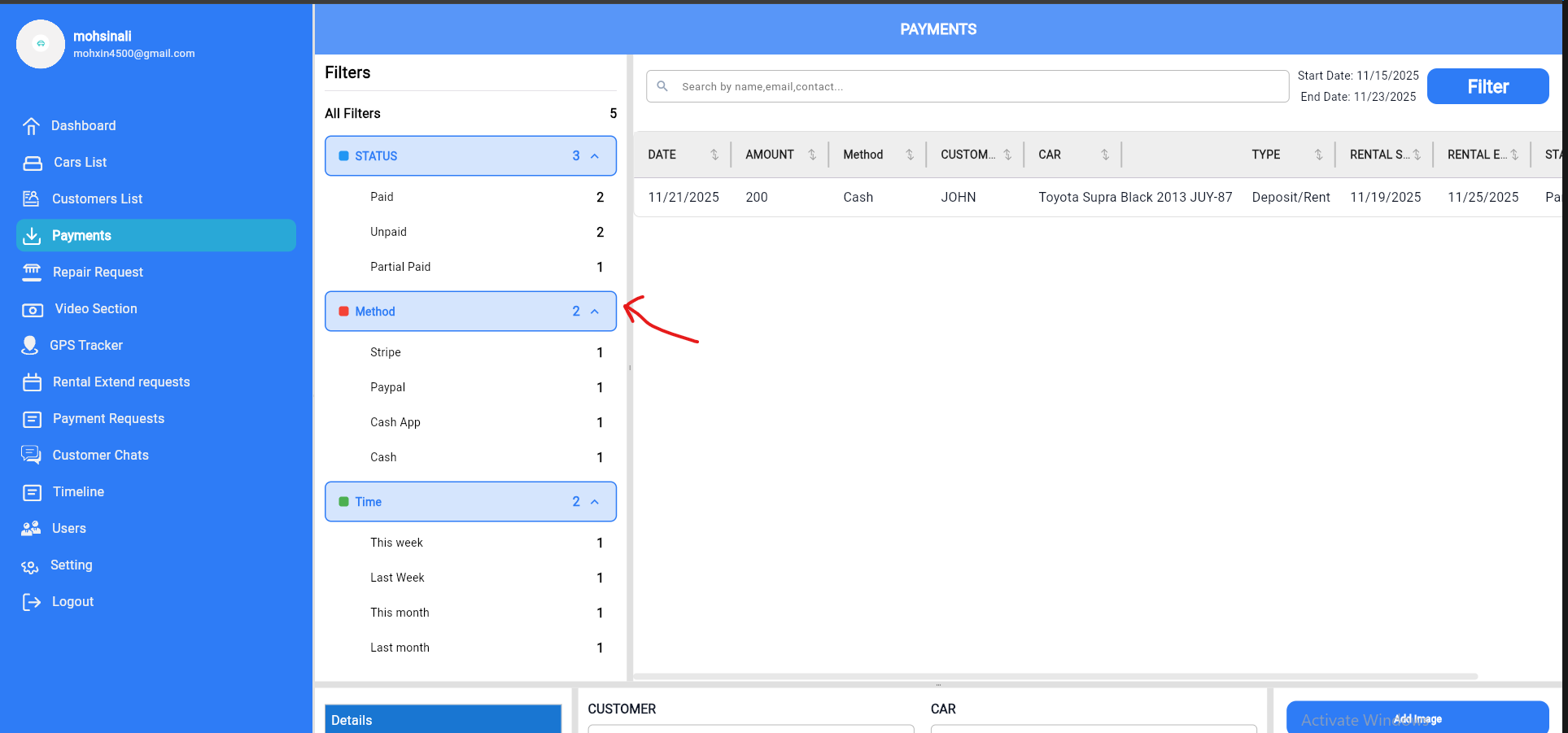This screenshot has width=1568, height=733.
Task: Click the Logout arrow icon
Action: click(32, 602)
